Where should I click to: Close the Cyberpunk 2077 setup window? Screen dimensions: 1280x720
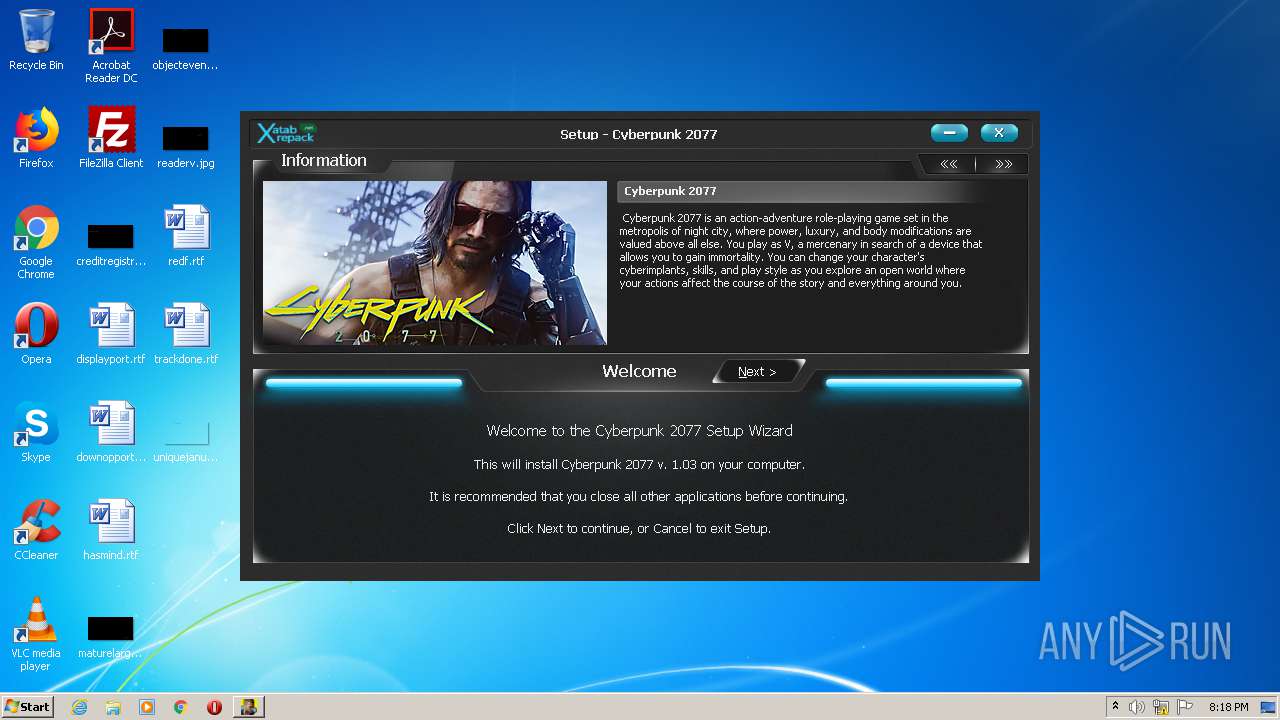tap(999, 133)
